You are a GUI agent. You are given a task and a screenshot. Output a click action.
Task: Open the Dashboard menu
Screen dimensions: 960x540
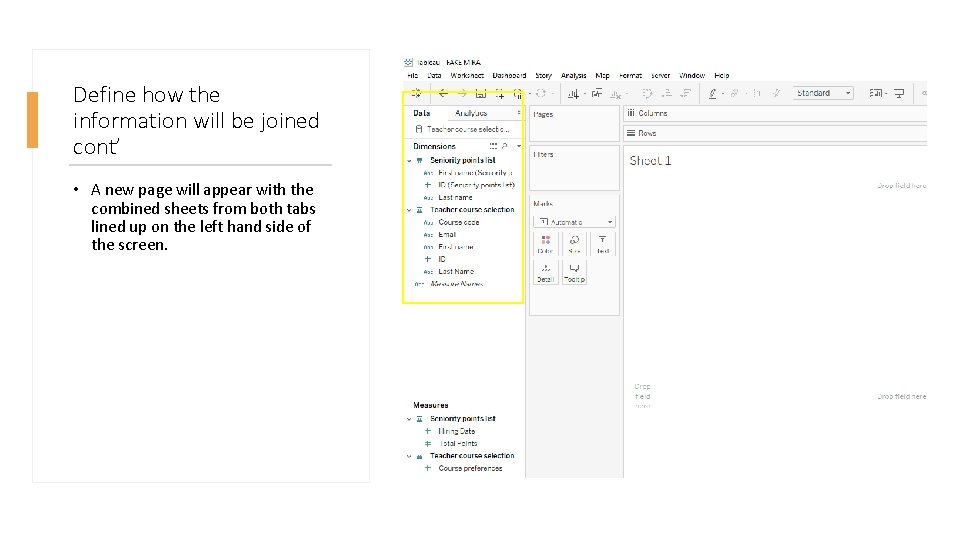pos(509,76)
